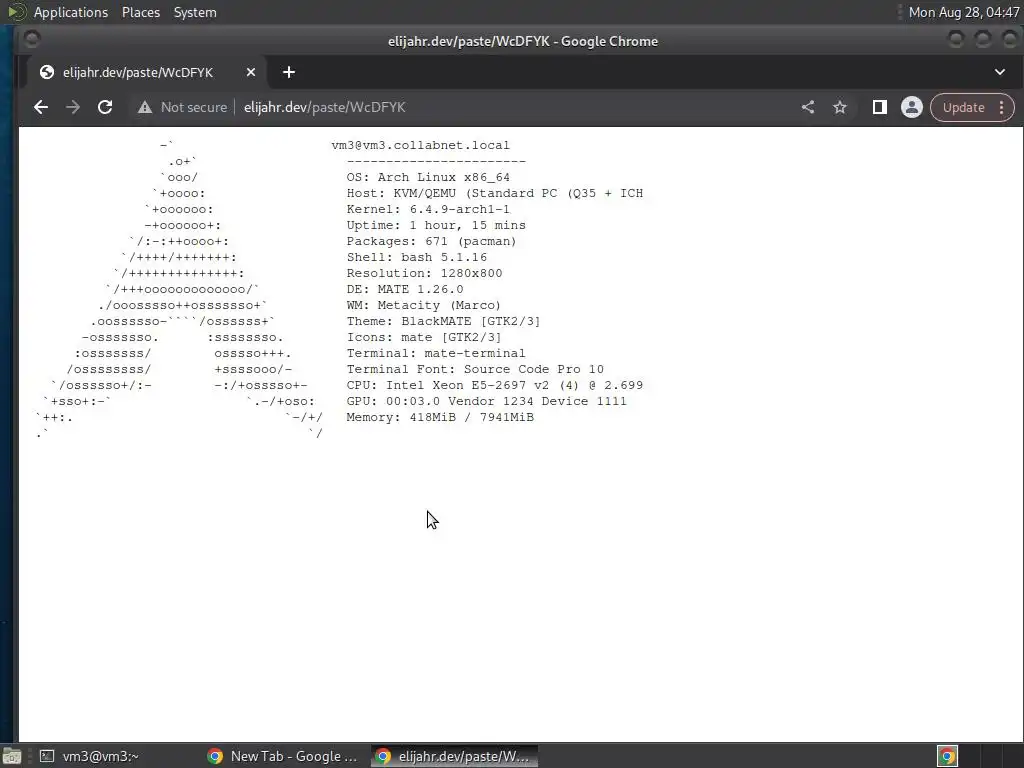Click the MATE logo icon beside Applications
Image resolution: width=1024 pixels, height=768 pixels.
coord(16,12)
